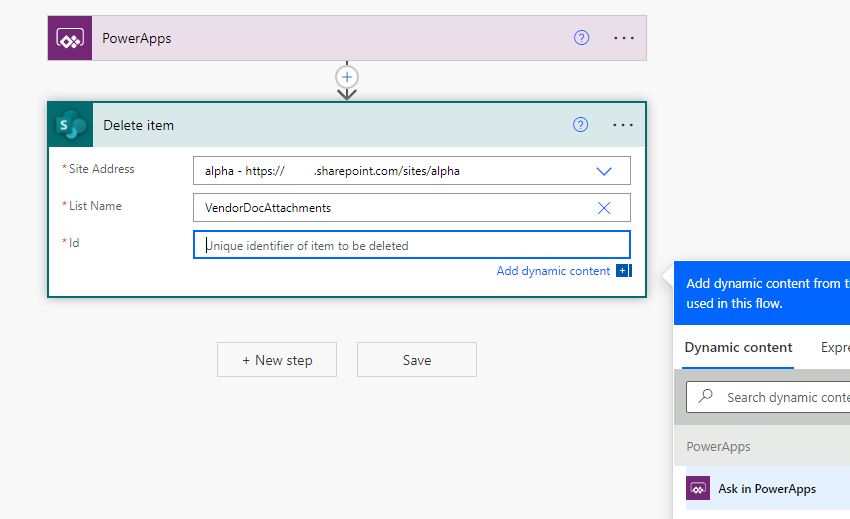
Task: Clear the List Name value
Action: pos(604,208)
